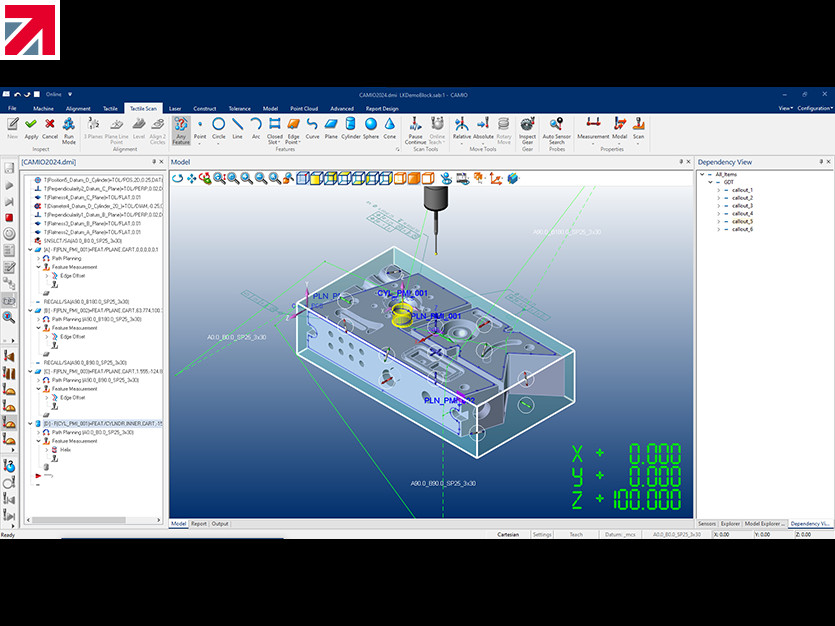Click the probe icon in Model view toolbar

pyautogui.click(x=446, y=178)
